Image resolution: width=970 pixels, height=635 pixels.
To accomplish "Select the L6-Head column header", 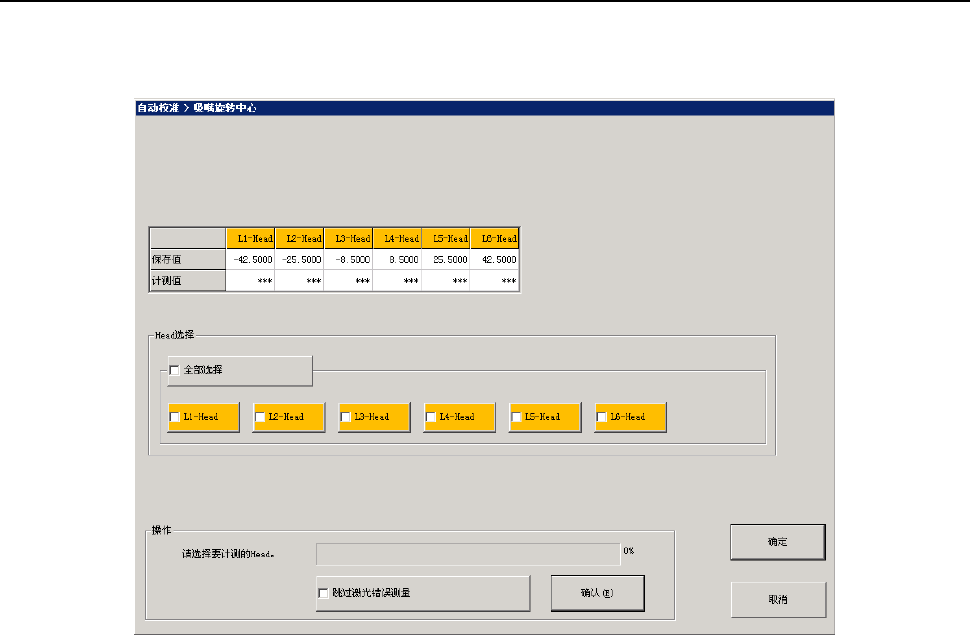I will (495, 238).
